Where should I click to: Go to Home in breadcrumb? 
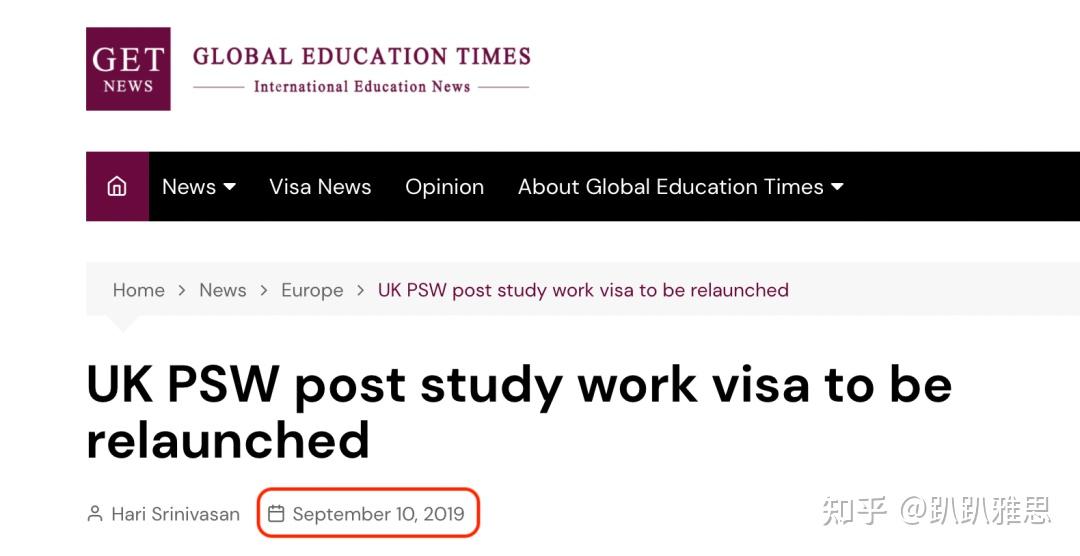click(138, 290)
